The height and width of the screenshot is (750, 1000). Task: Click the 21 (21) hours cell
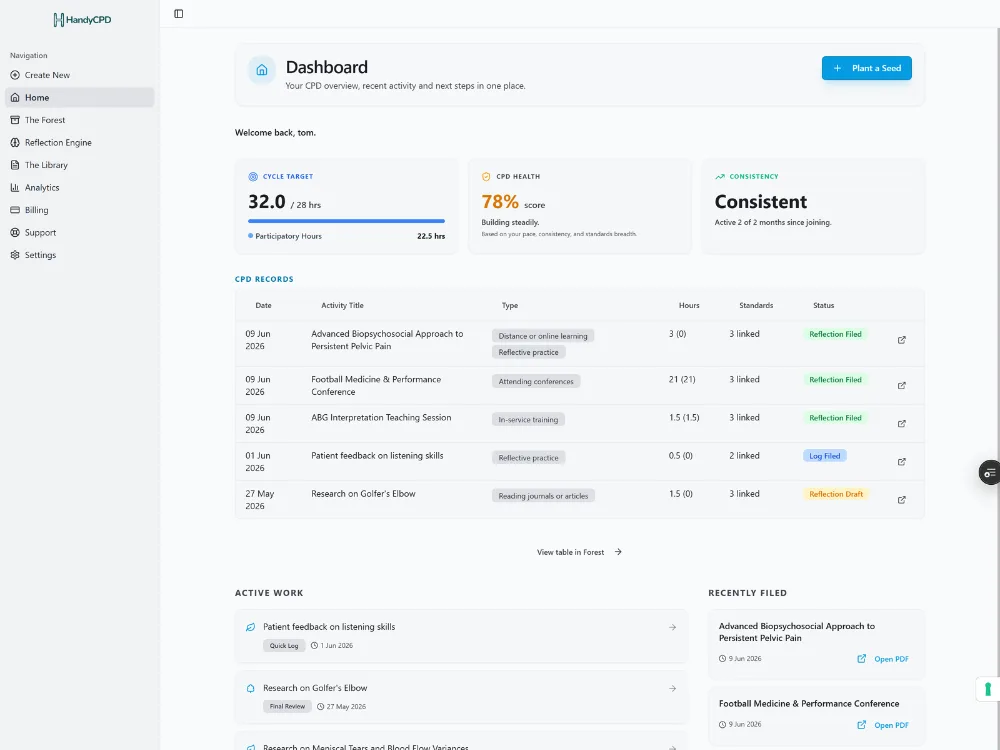(x=682, y=379)
